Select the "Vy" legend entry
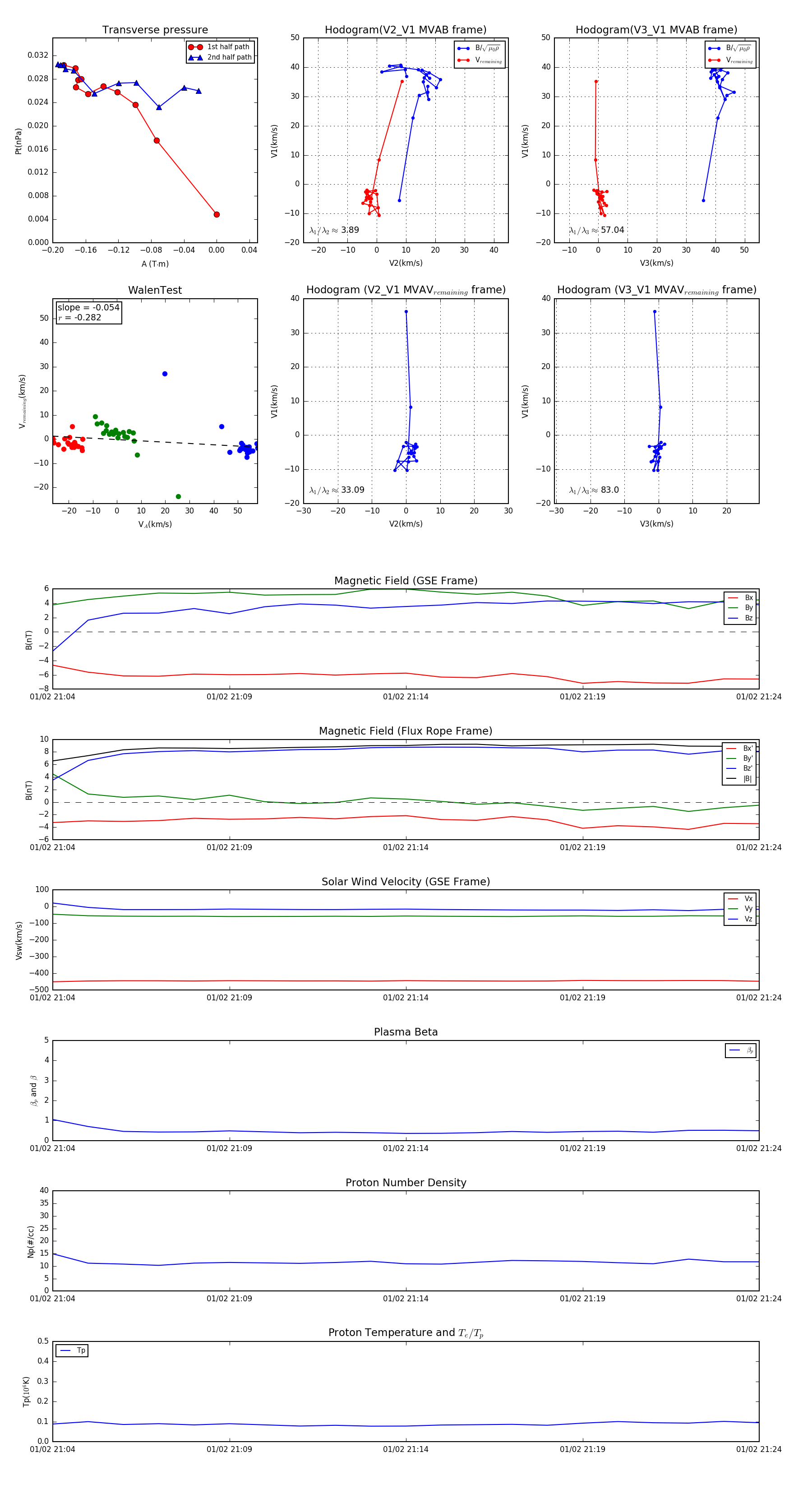812x1489 pixels. pos(740,909)
